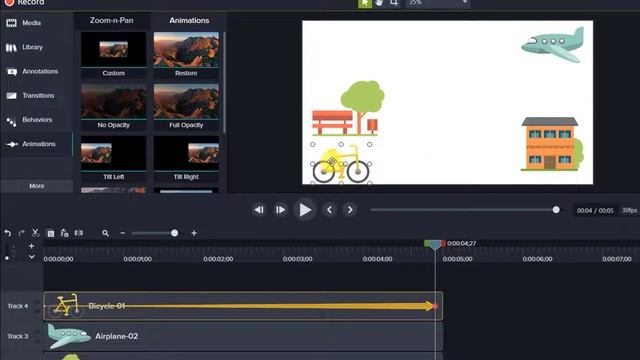Open the Annotations panel

pos(32,71)
